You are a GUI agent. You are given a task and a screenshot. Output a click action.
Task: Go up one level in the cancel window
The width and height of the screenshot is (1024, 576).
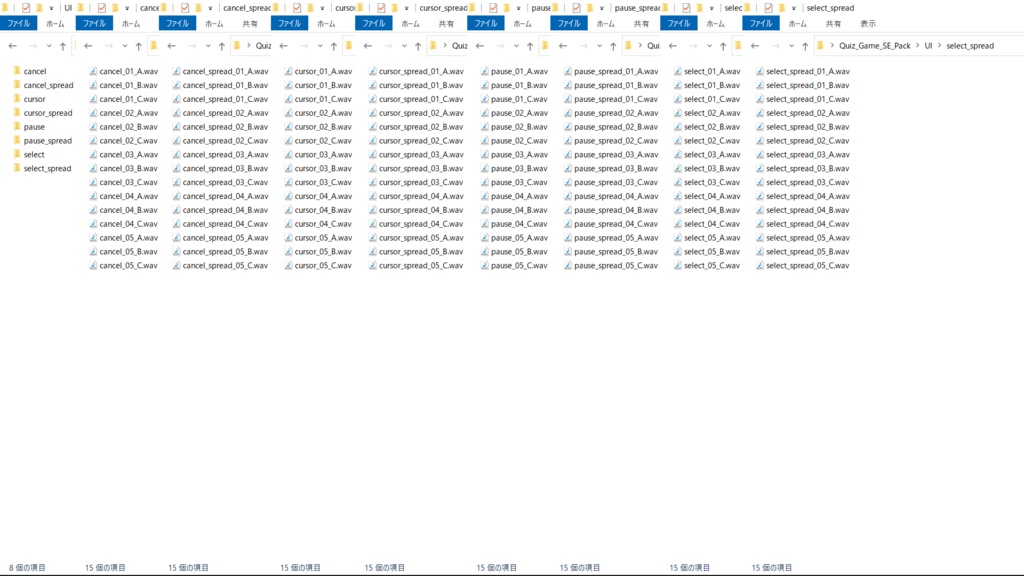(x=138, y=46)
